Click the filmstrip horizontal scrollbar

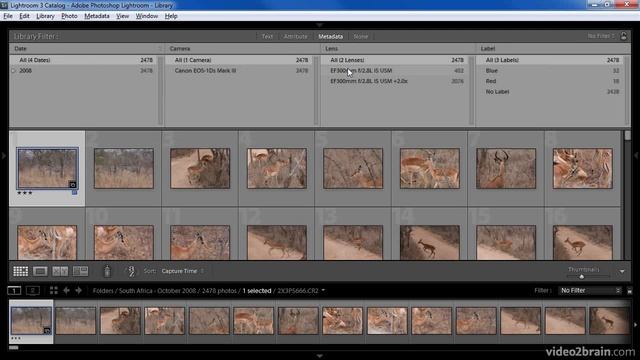tap(14, 348)
